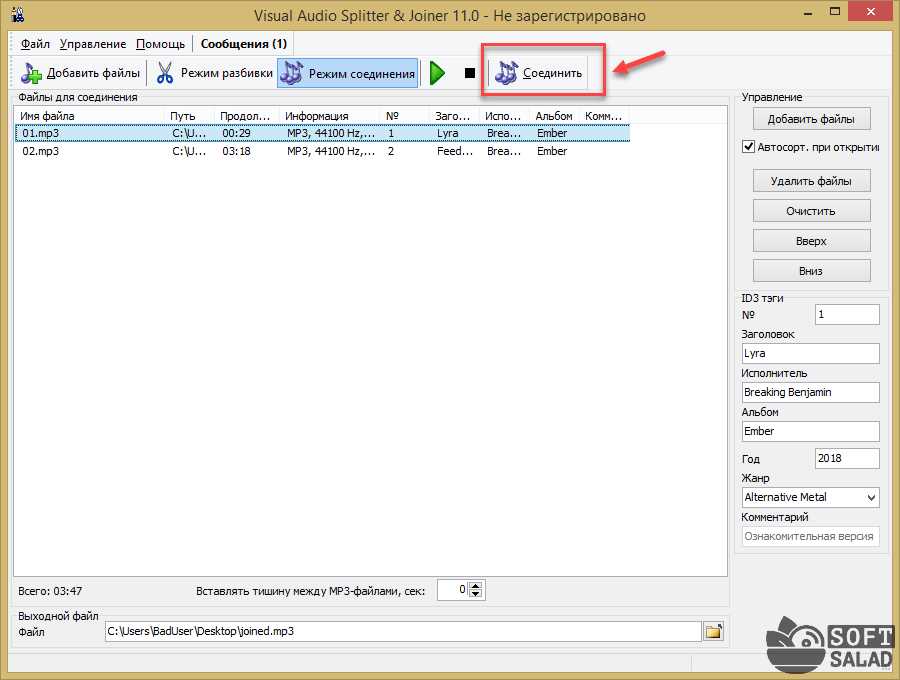Image resolution: width=900 pixels, height=680 pixels.
Task: Increase silence seconds with up spinner arrow
Action: [475, 586]
